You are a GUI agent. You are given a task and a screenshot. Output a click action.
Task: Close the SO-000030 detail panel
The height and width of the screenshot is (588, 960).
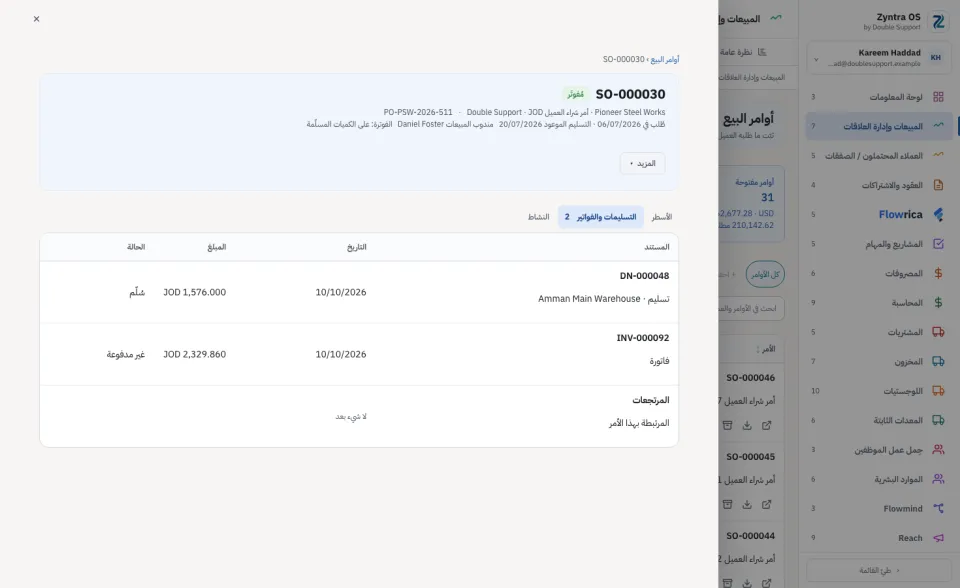[x=36, y=19]
